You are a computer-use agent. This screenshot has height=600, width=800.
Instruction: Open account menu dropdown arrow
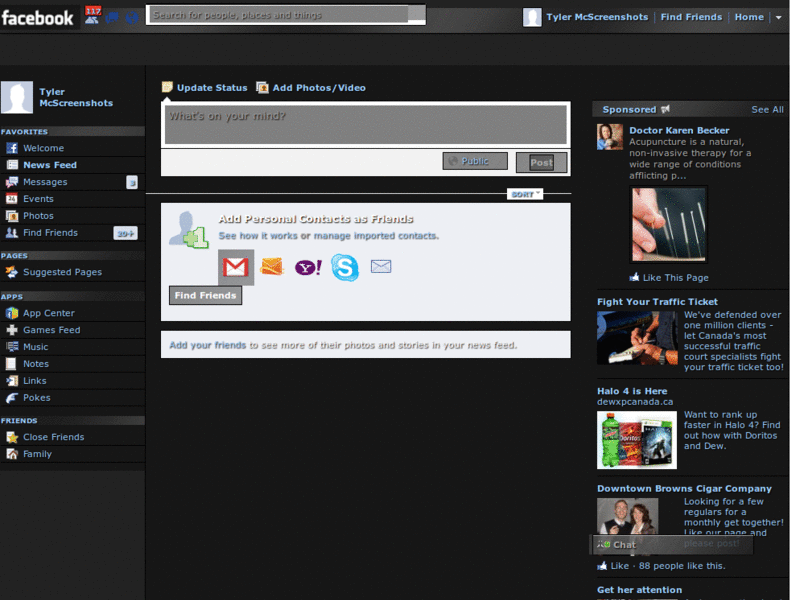point(779,17)
